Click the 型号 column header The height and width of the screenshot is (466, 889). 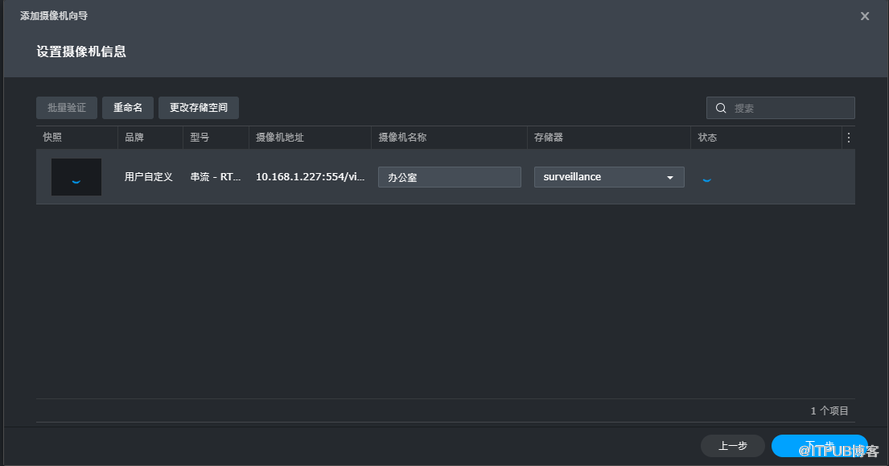pyautogui.click(x=200, y=138)
